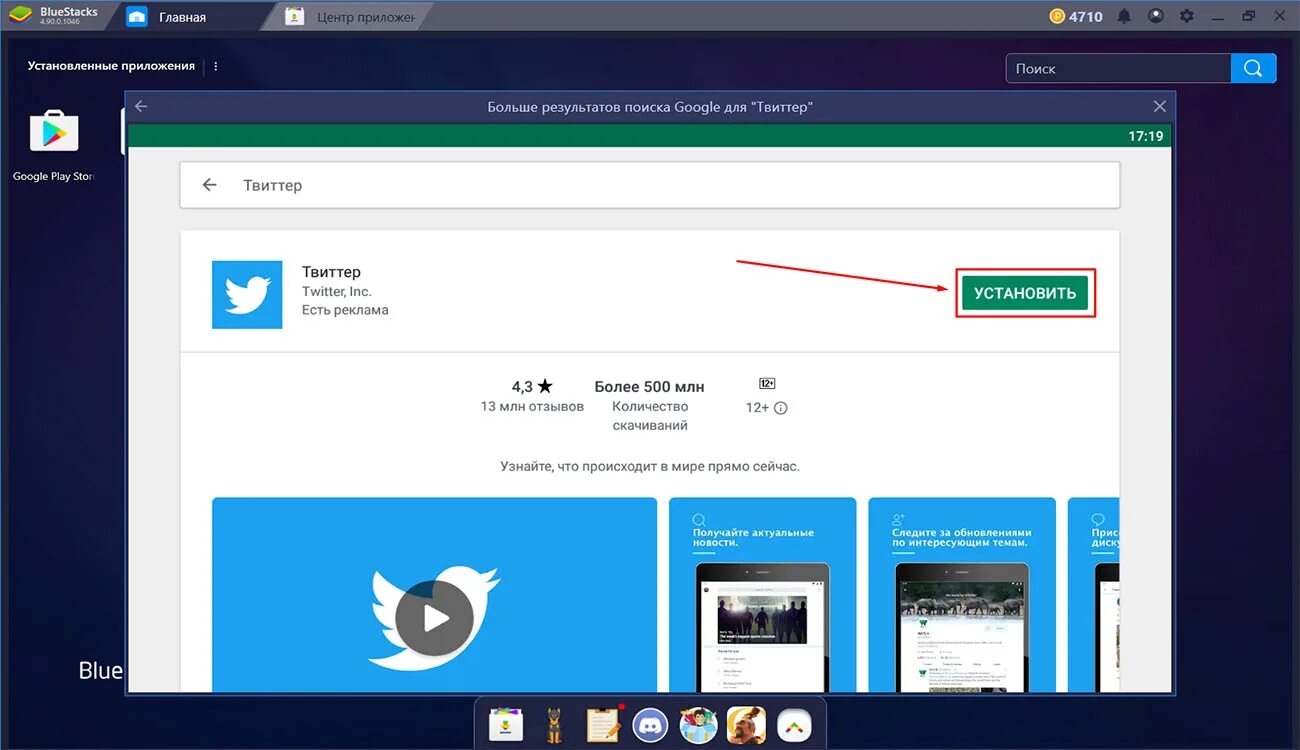Open the Google Play Store app icon

[x=53, y=132]
